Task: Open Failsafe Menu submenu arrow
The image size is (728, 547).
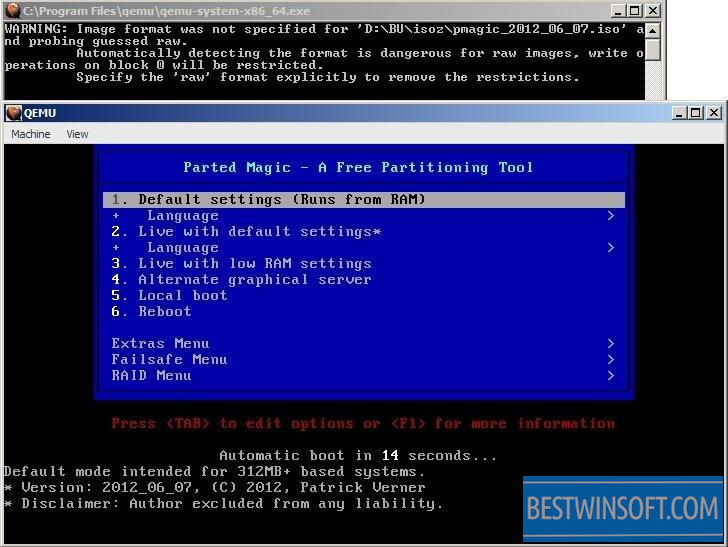Action: (x=611, y=360)
